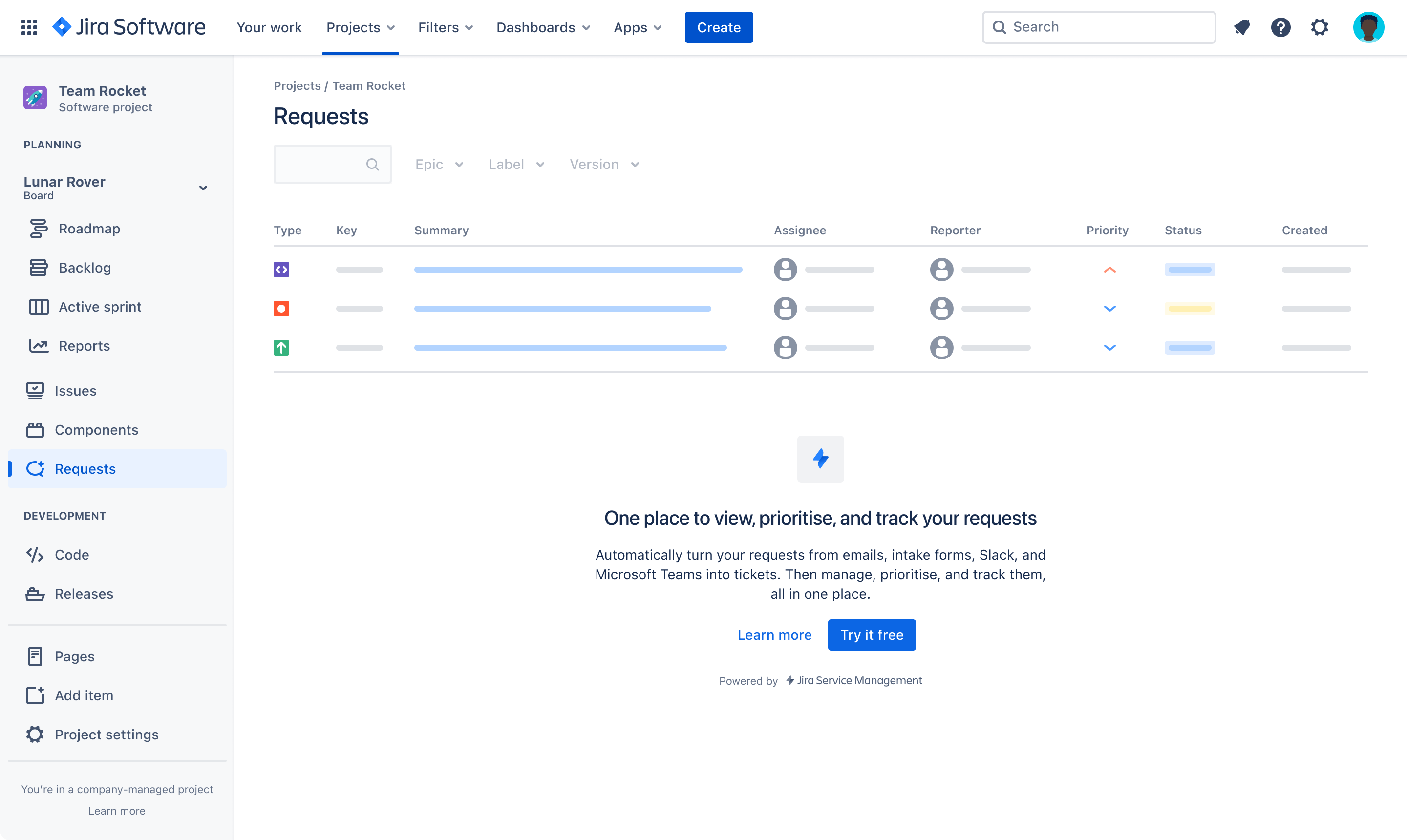Click the Reports icon in sidebar
1407x840 pixels.
[x=35, y=345]
